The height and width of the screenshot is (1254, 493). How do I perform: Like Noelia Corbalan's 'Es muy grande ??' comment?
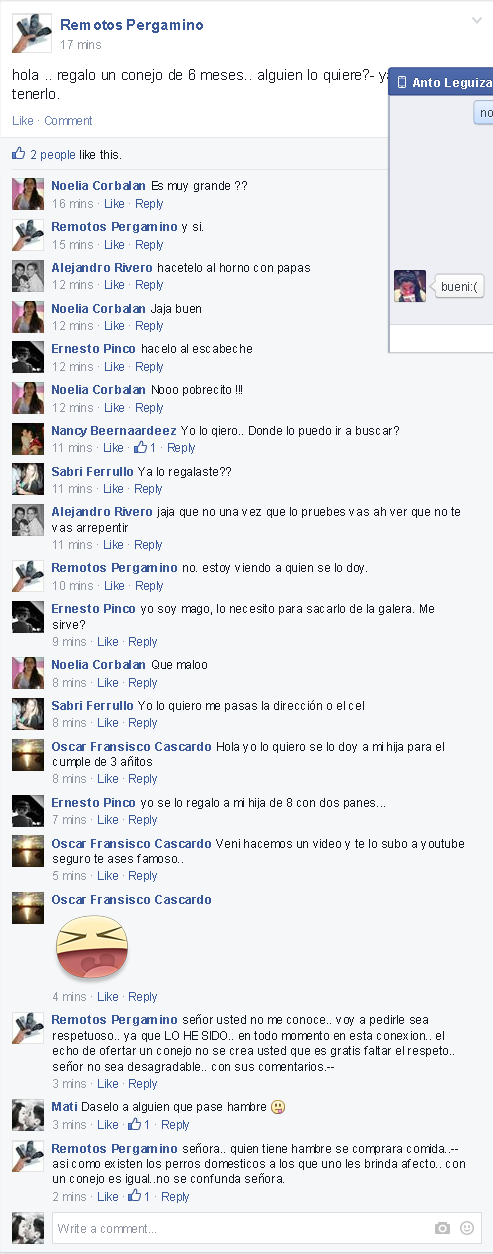(x=114, y=204)
